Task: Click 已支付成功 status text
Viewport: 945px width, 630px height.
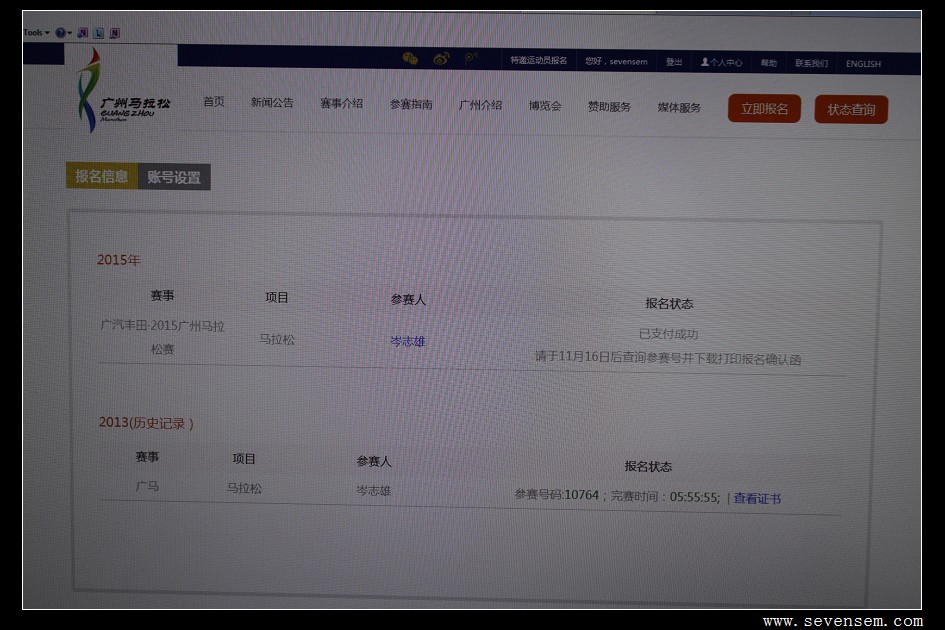Action: [668, 333]
